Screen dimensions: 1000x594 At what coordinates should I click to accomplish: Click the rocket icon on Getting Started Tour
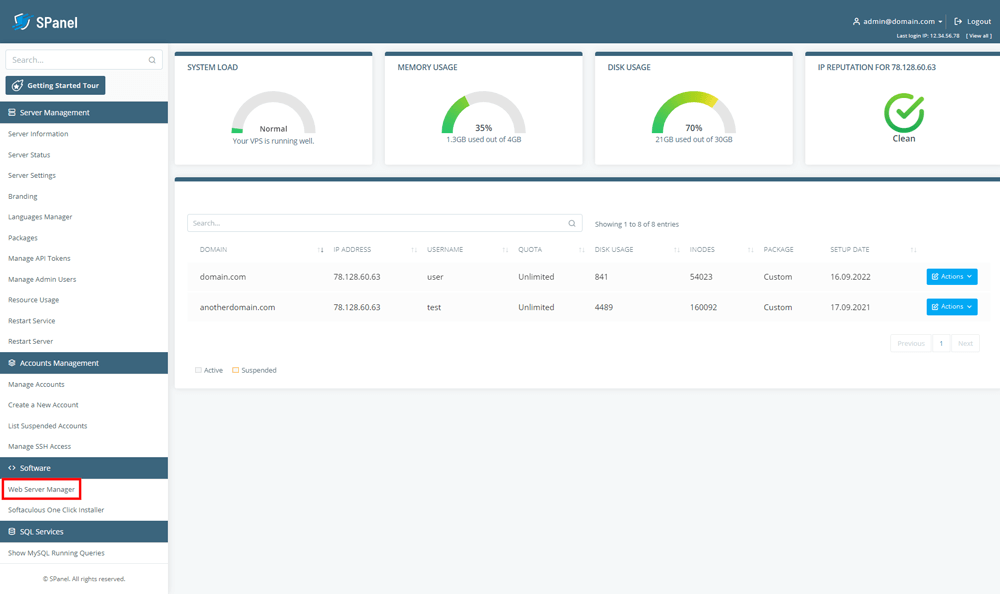point(17,85)
